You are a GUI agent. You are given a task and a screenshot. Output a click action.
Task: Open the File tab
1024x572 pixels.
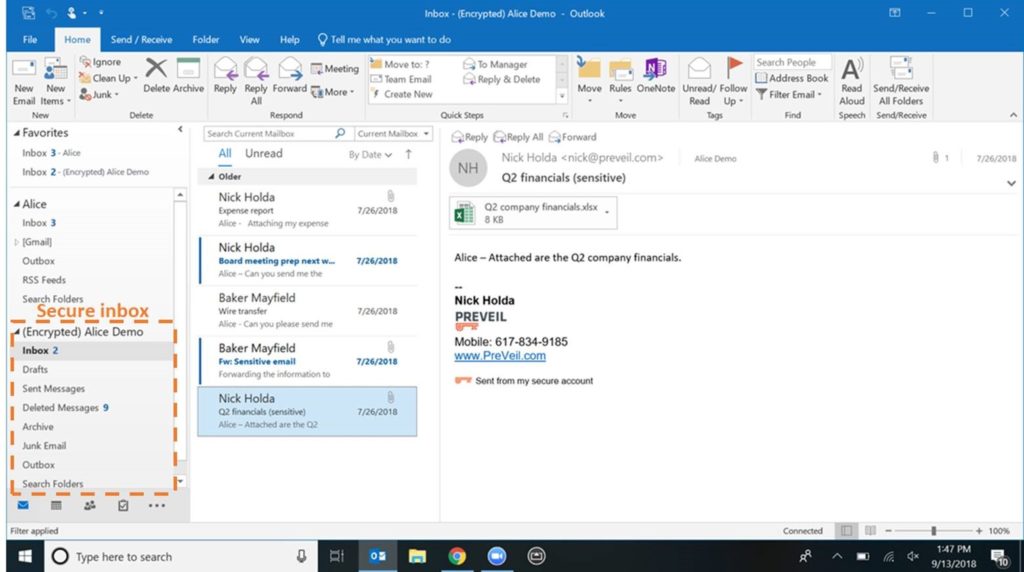click(x=30, y=39)
